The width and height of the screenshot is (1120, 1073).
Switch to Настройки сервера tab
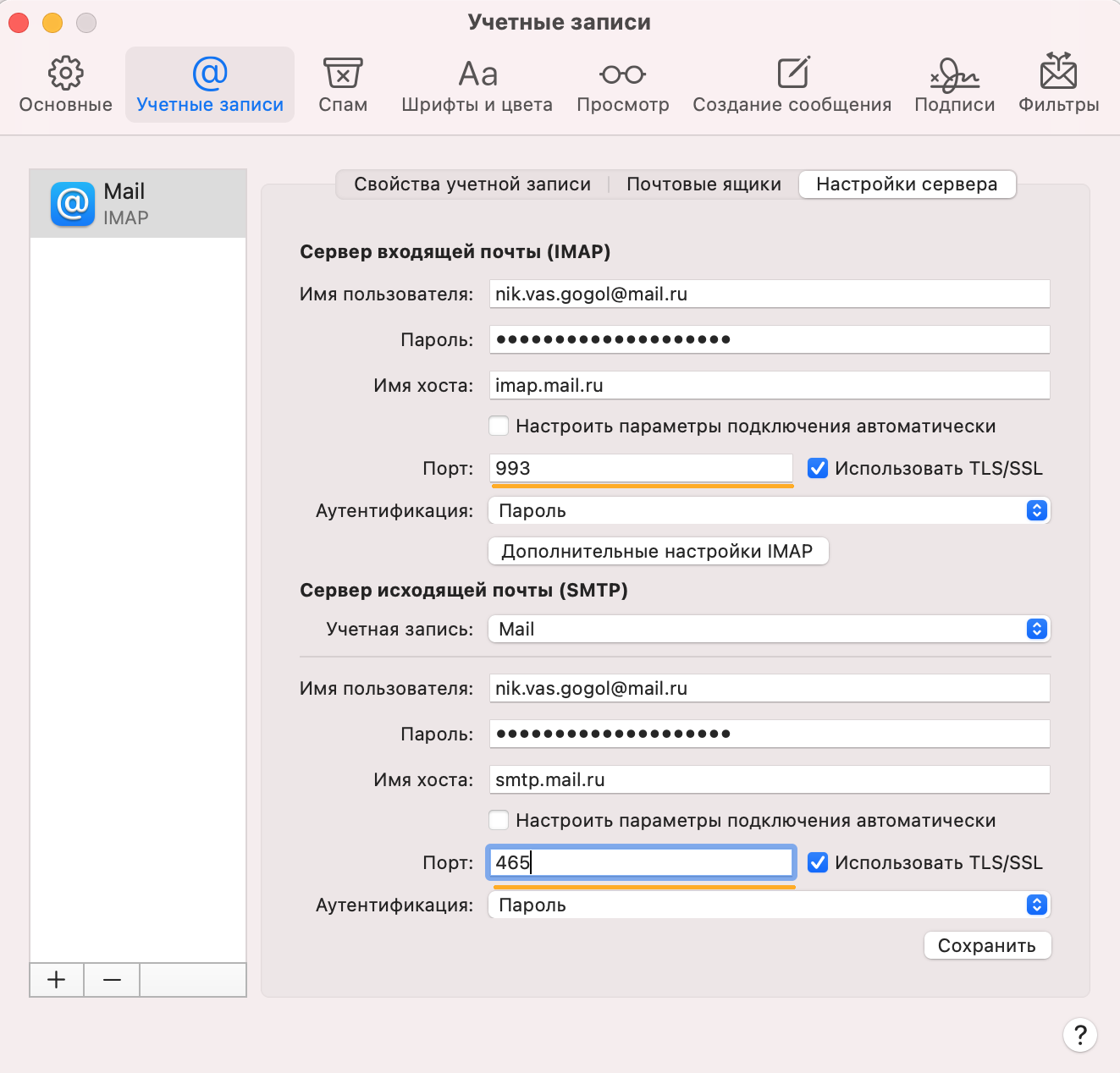pyautogui.click(x=907, y=184)
